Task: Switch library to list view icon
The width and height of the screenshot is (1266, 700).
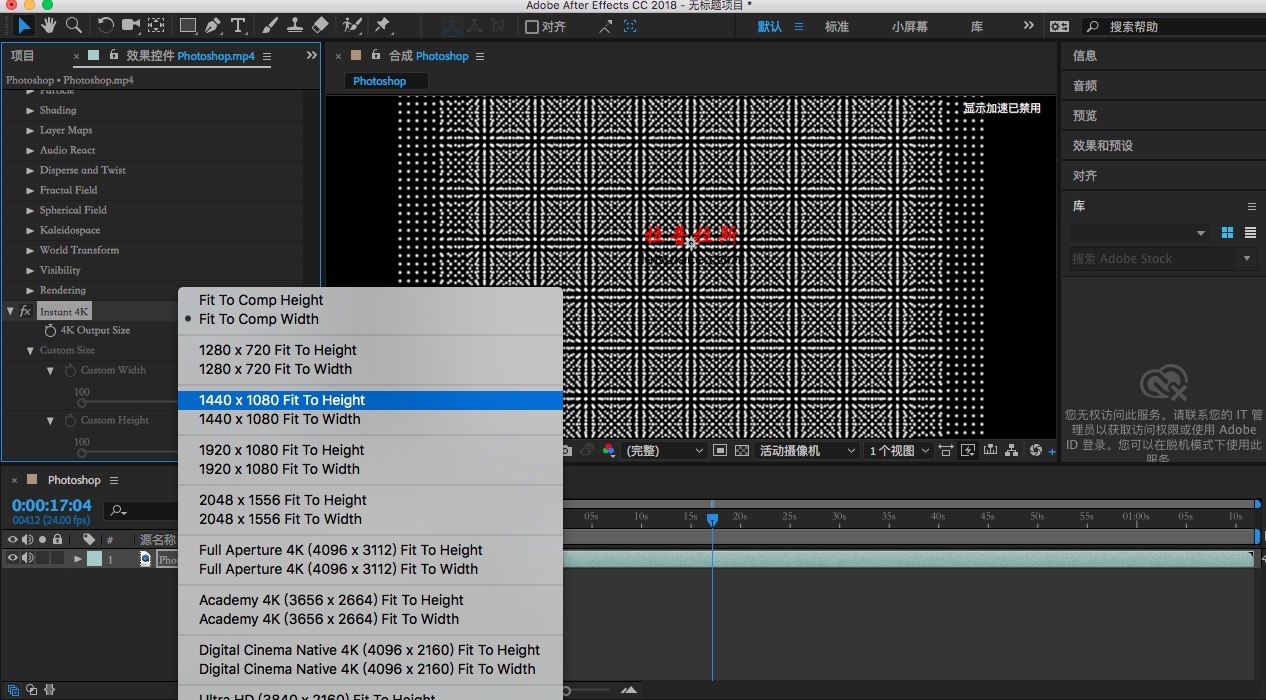Action: [1251, 233]
